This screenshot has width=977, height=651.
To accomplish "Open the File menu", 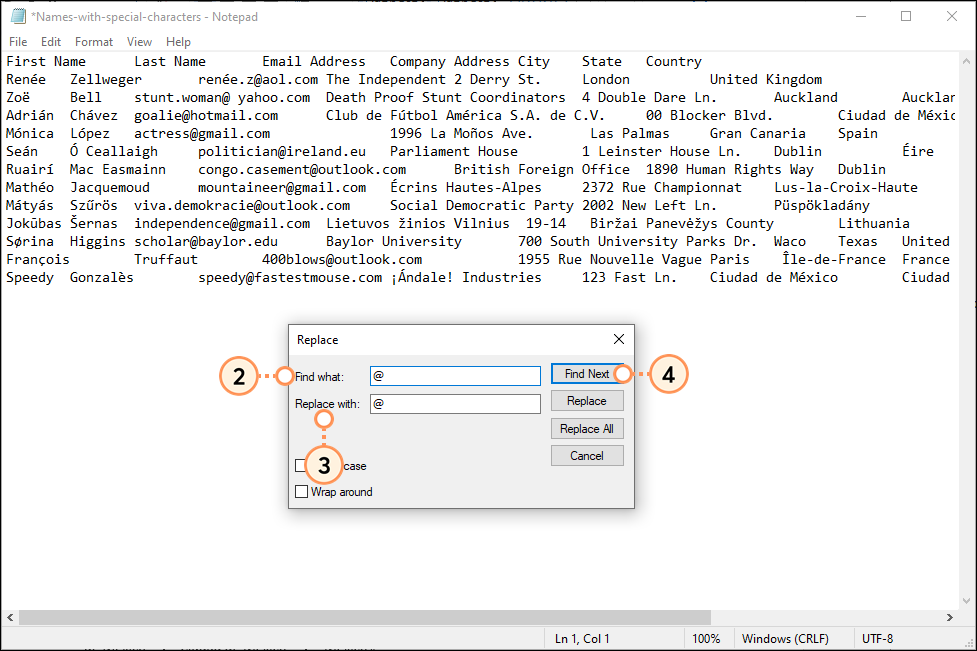I will pos(18,42).
